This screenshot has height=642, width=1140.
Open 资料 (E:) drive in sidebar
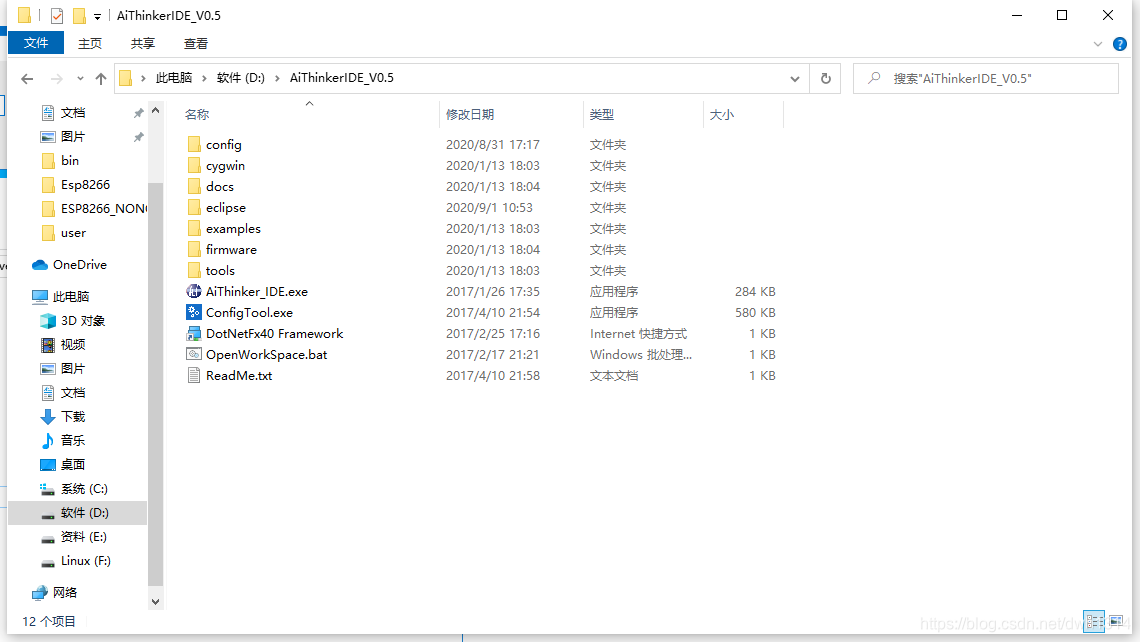pyautogui.click(x=73, y=537)
